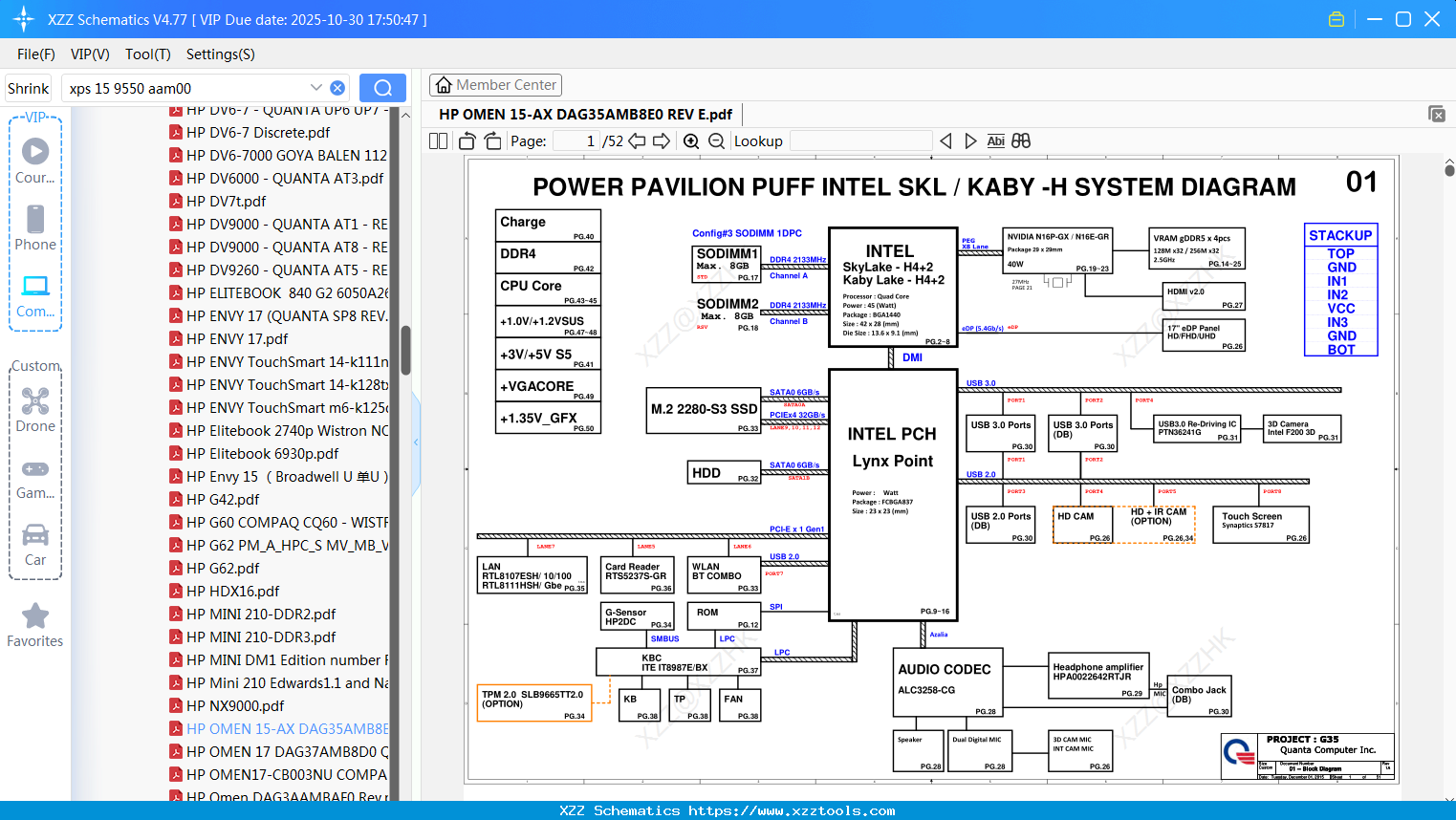Image resolution: width=1456 pixels, height=820 pixels.
Task: Open the VIP(V) menu
Action: 90,54
